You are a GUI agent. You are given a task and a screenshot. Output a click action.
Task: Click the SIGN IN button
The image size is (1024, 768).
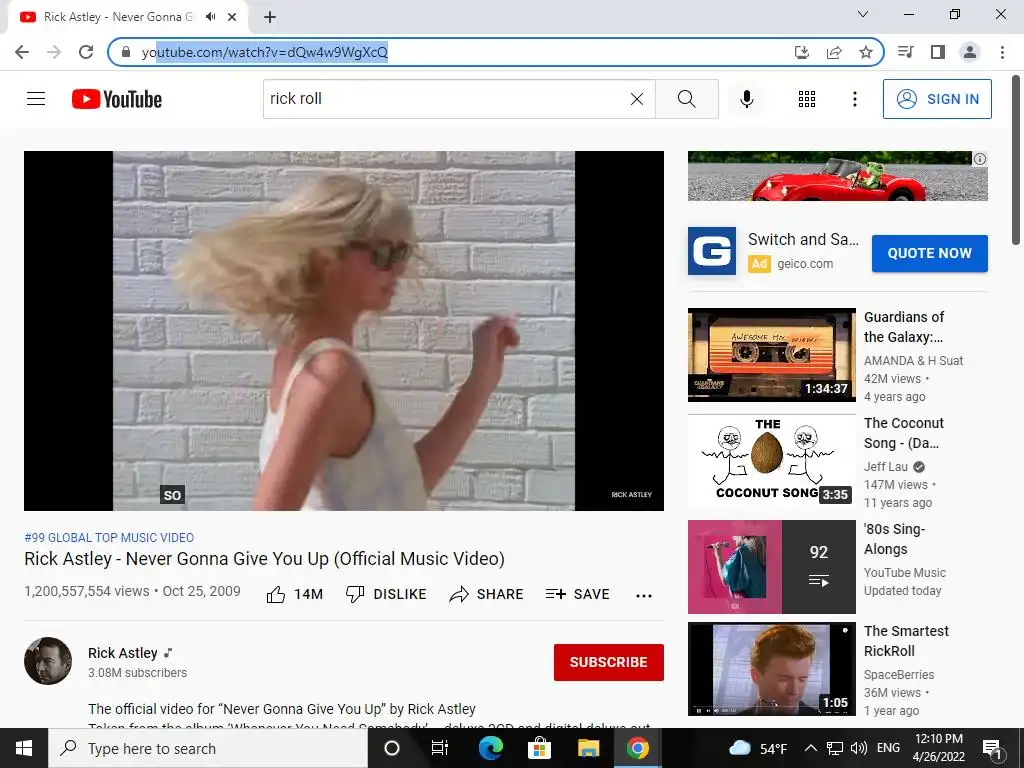pyautogui.click(x=936, y=99)
